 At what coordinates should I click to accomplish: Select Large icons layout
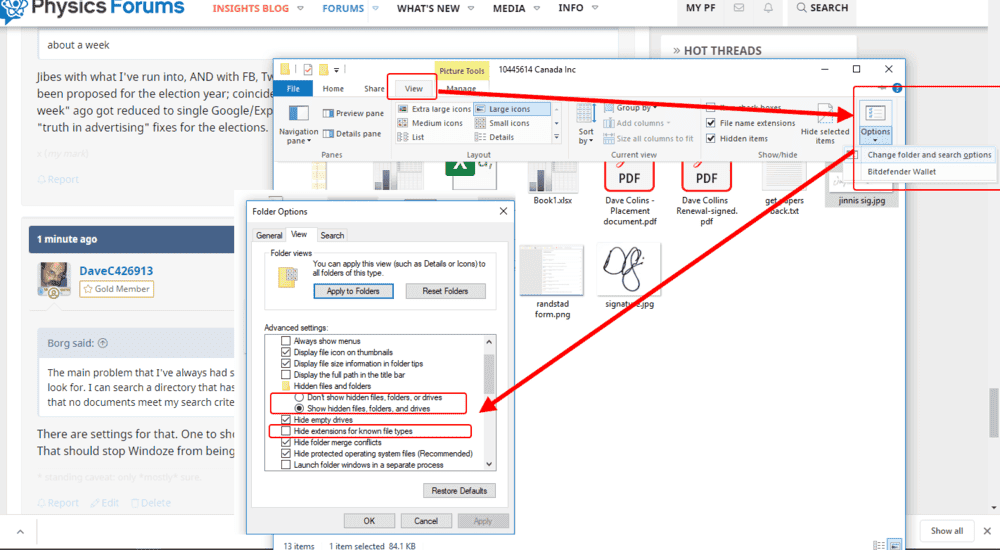point(511,109)
